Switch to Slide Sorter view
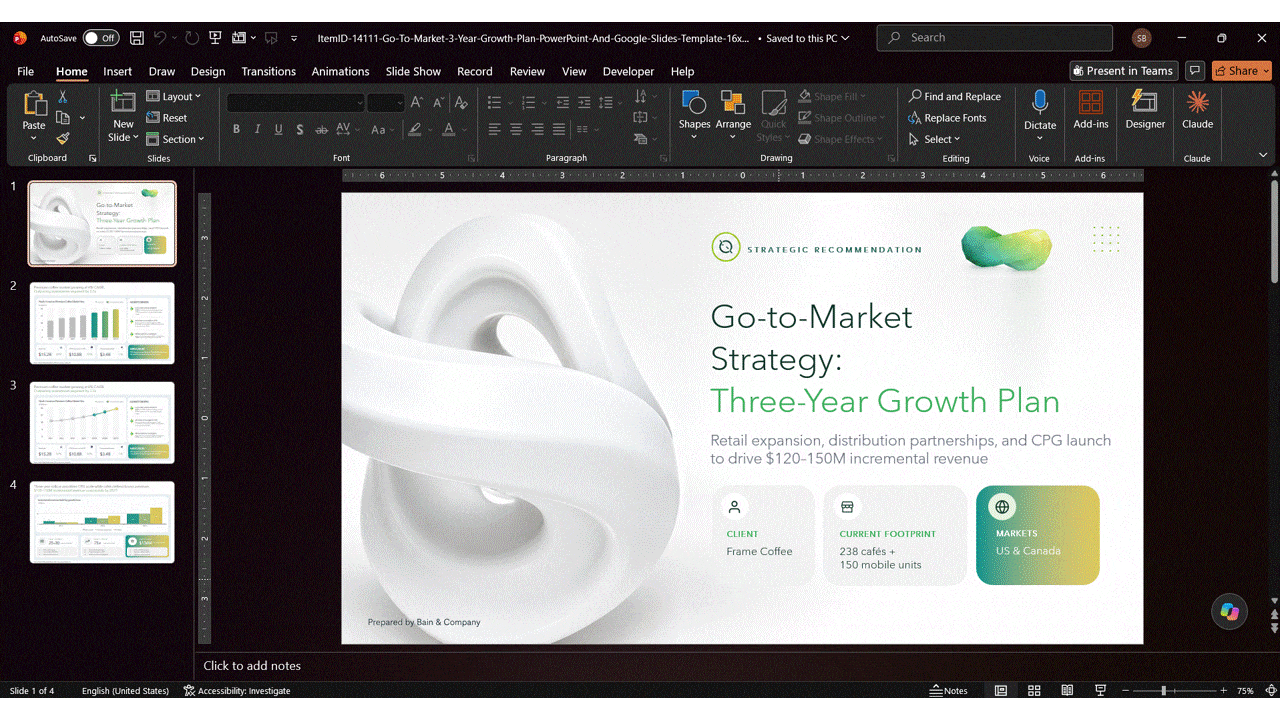 coord(1034,691)
